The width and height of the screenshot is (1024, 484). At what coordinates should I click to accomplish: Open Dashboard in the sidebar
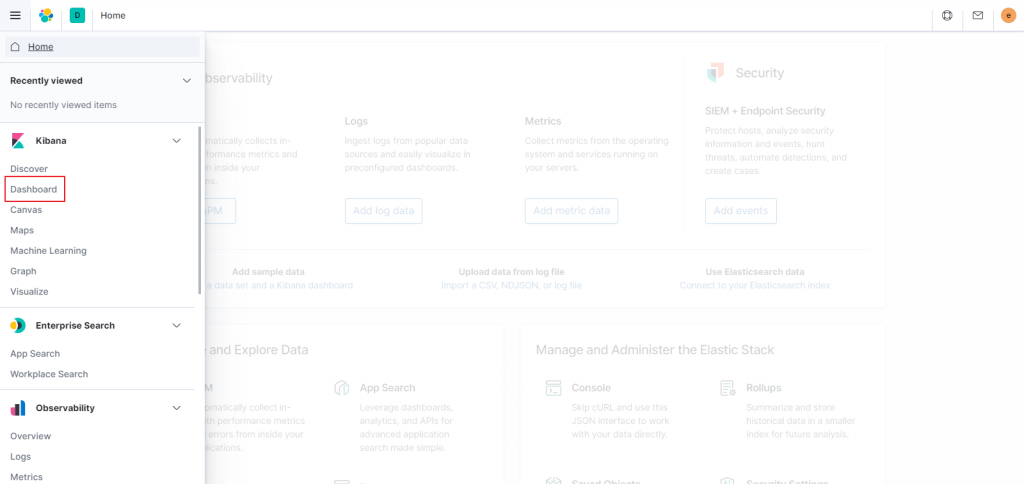pyautogui.click(x=33, y=189)
